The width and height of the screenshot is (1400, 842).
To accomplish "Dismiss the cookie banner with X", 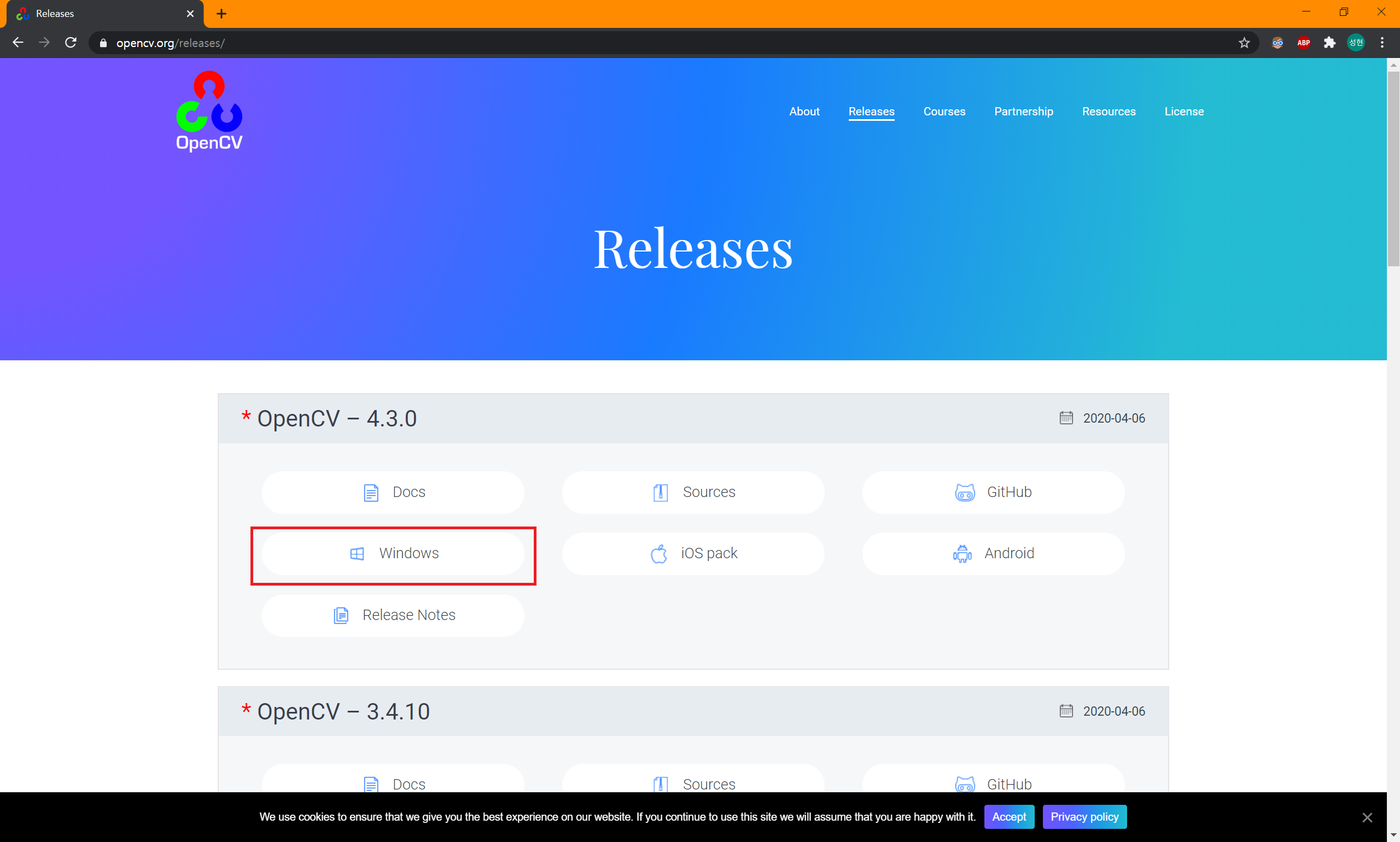I will click(x=1367, y=817).
